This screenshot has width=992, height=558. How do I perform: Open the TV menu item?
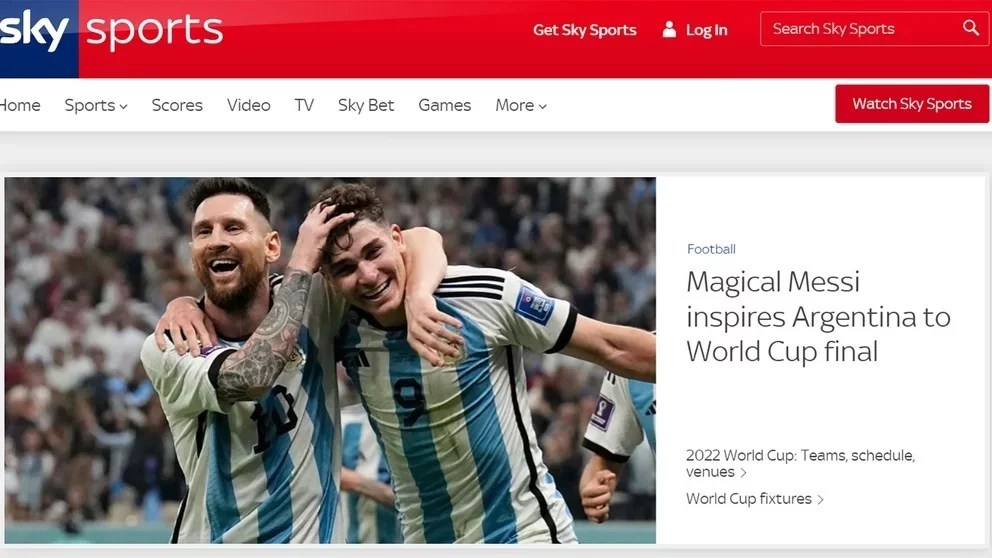pos(304,105)
